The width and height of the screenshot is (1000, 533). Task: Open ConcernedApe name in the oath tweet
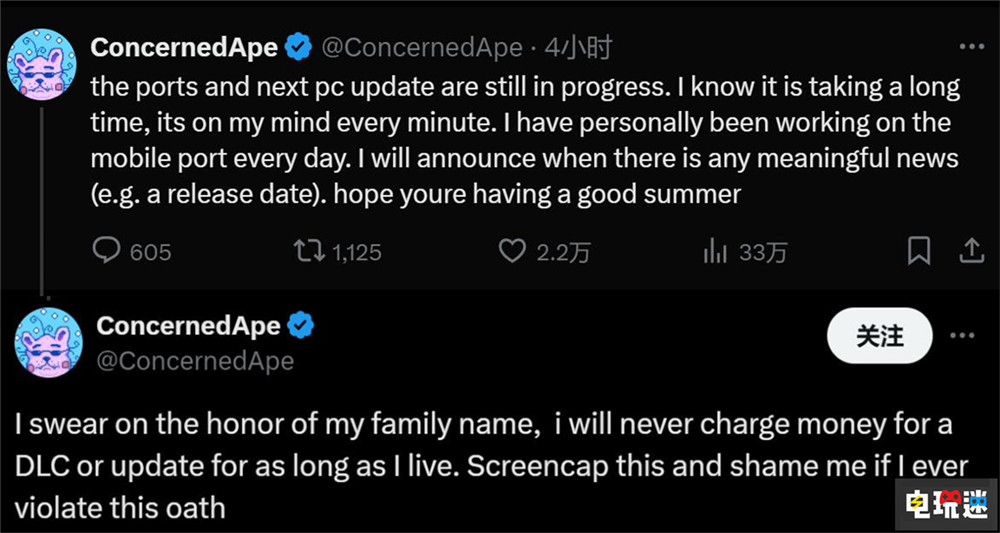[190, 326]
